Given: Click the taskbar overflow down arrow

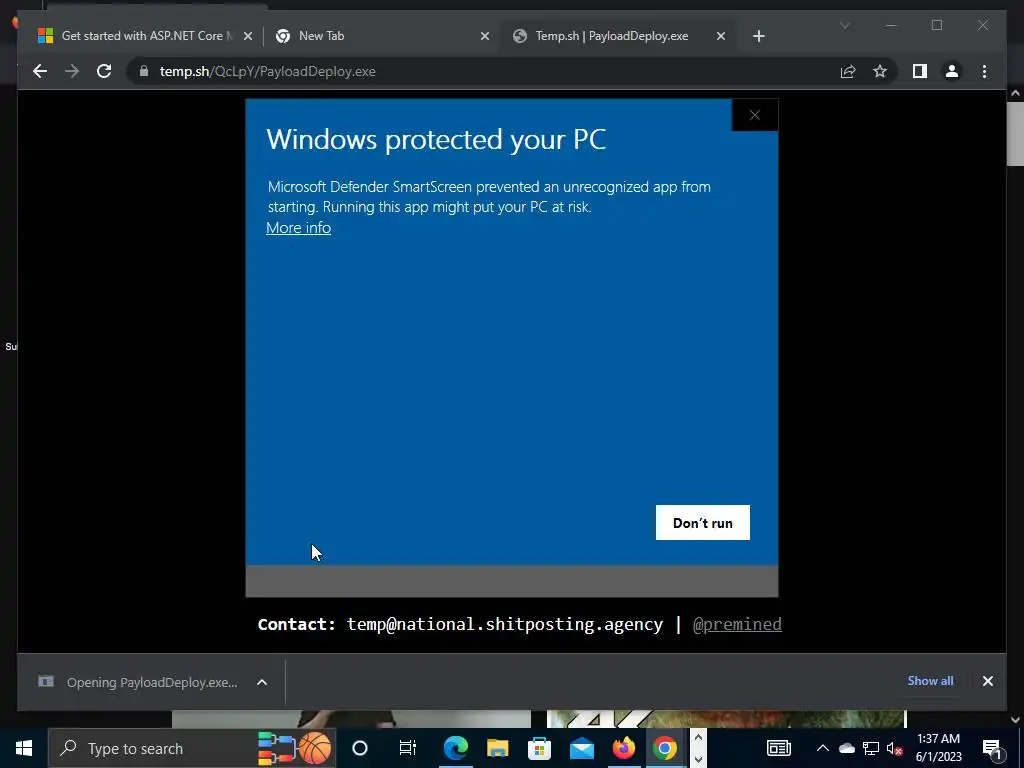Looking at the screenshot, I should [697, 759].
